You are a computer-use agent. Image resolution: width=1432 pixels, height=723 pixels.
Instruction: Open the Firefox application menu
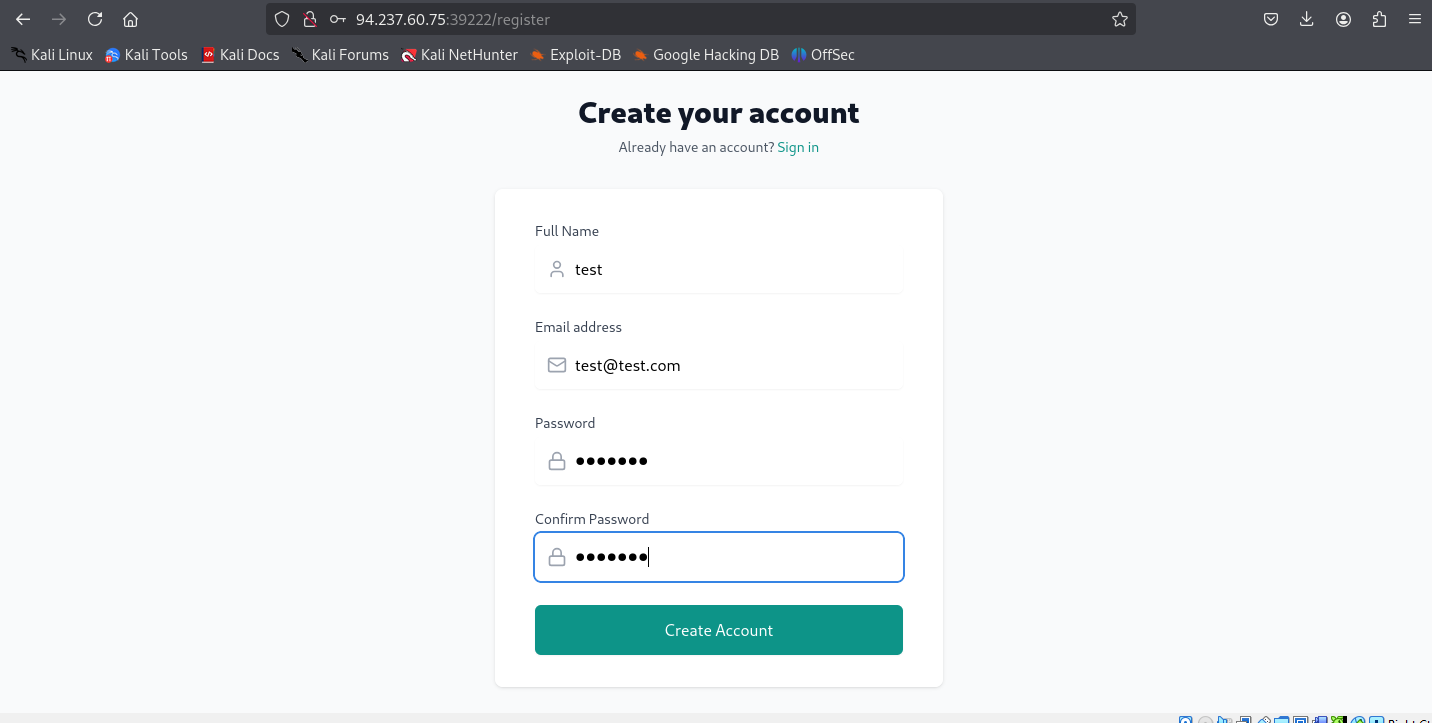(1414, 19)
